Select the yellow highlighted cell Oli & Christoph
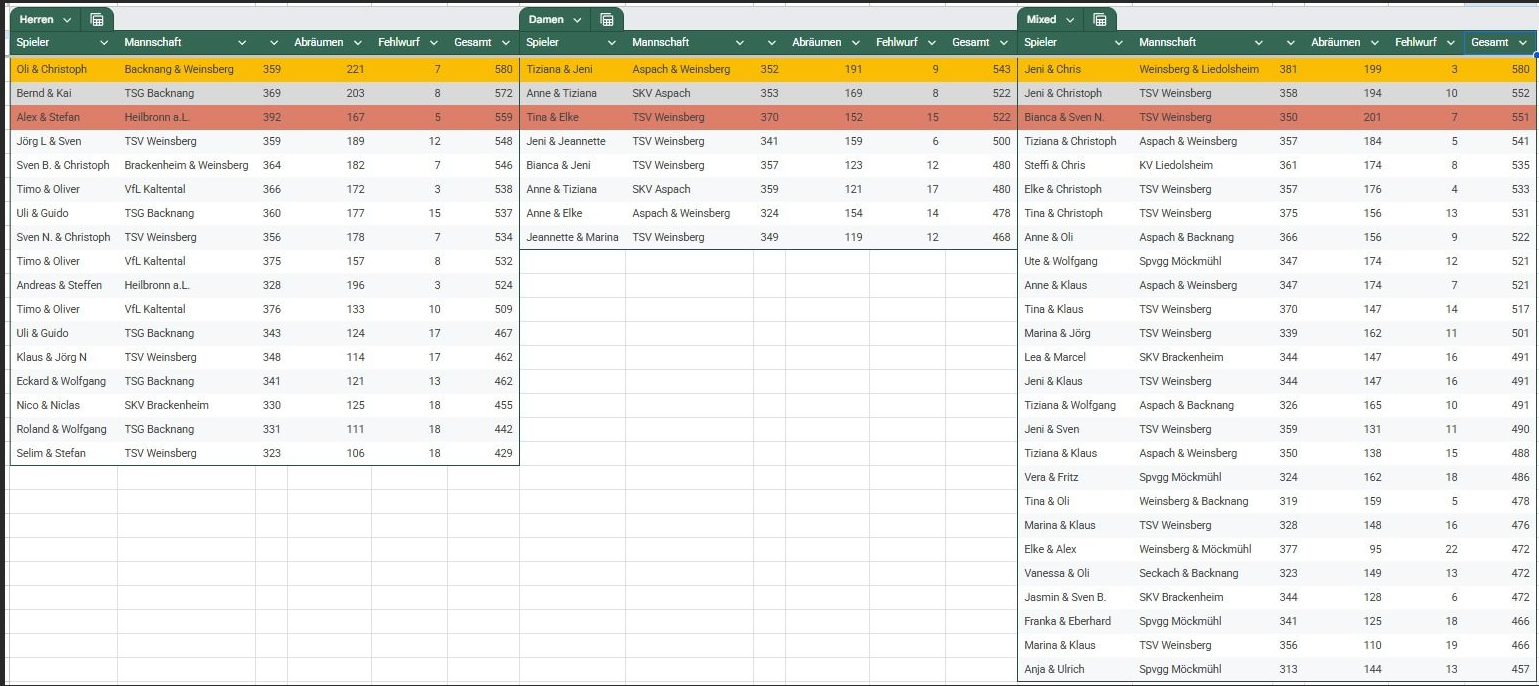1539x686 pixels. [x=52, y=69]
